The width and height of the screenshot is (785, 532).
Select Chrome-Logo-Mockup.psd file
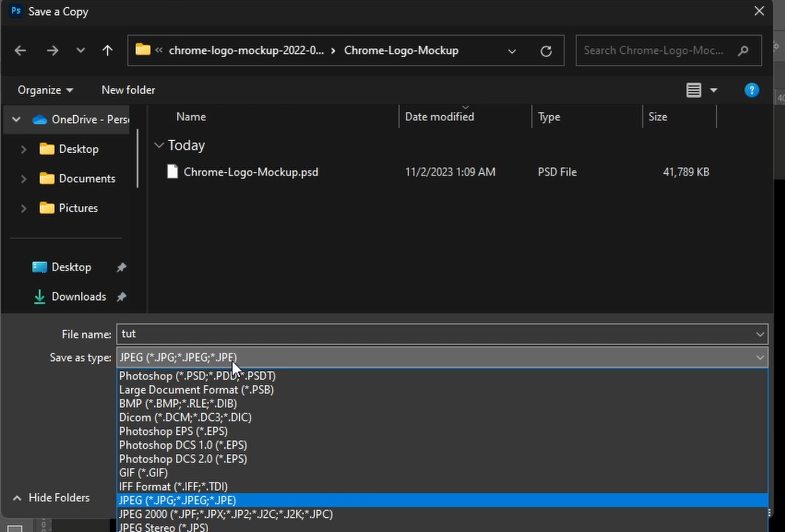coord(251,172)
